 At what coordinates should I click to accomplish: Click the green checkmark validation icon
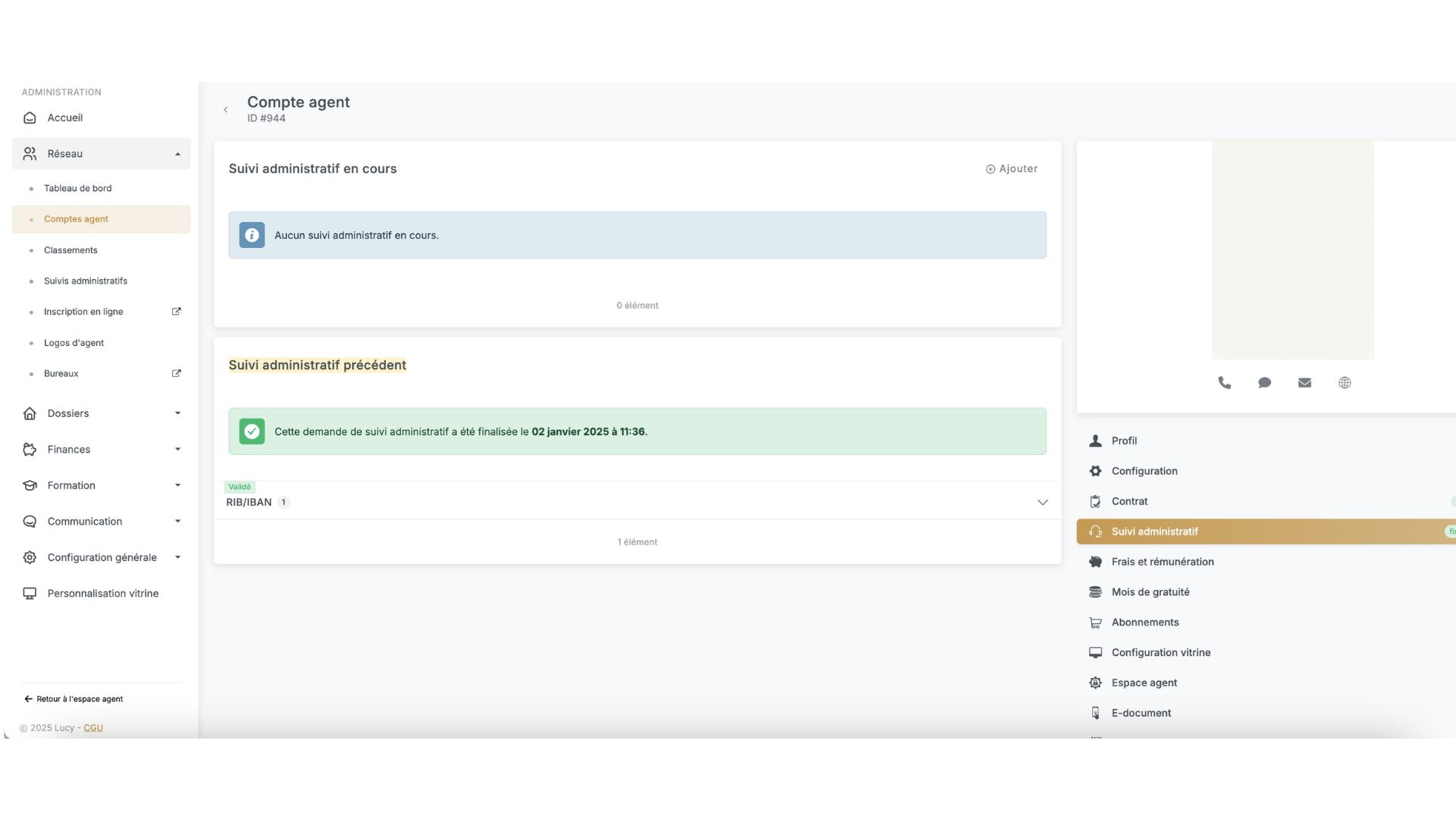(252, 431)
